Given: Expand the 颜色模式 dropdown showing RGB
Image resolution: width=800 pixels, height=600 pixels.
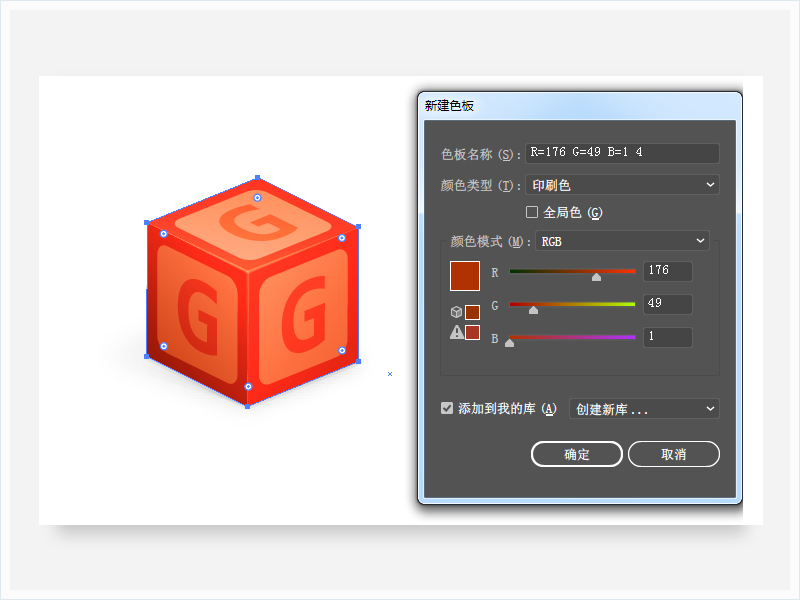Looking at the screenshot, I should pos(622,241).
